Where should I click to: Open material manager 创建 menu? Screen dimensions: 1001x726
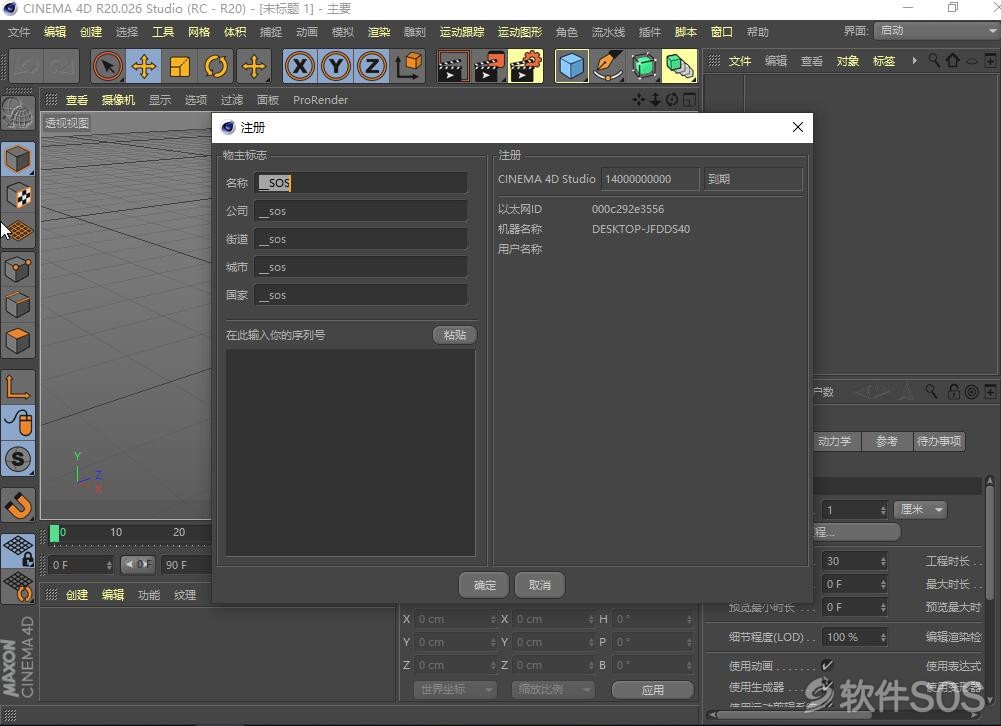click(x=77, y=595)
